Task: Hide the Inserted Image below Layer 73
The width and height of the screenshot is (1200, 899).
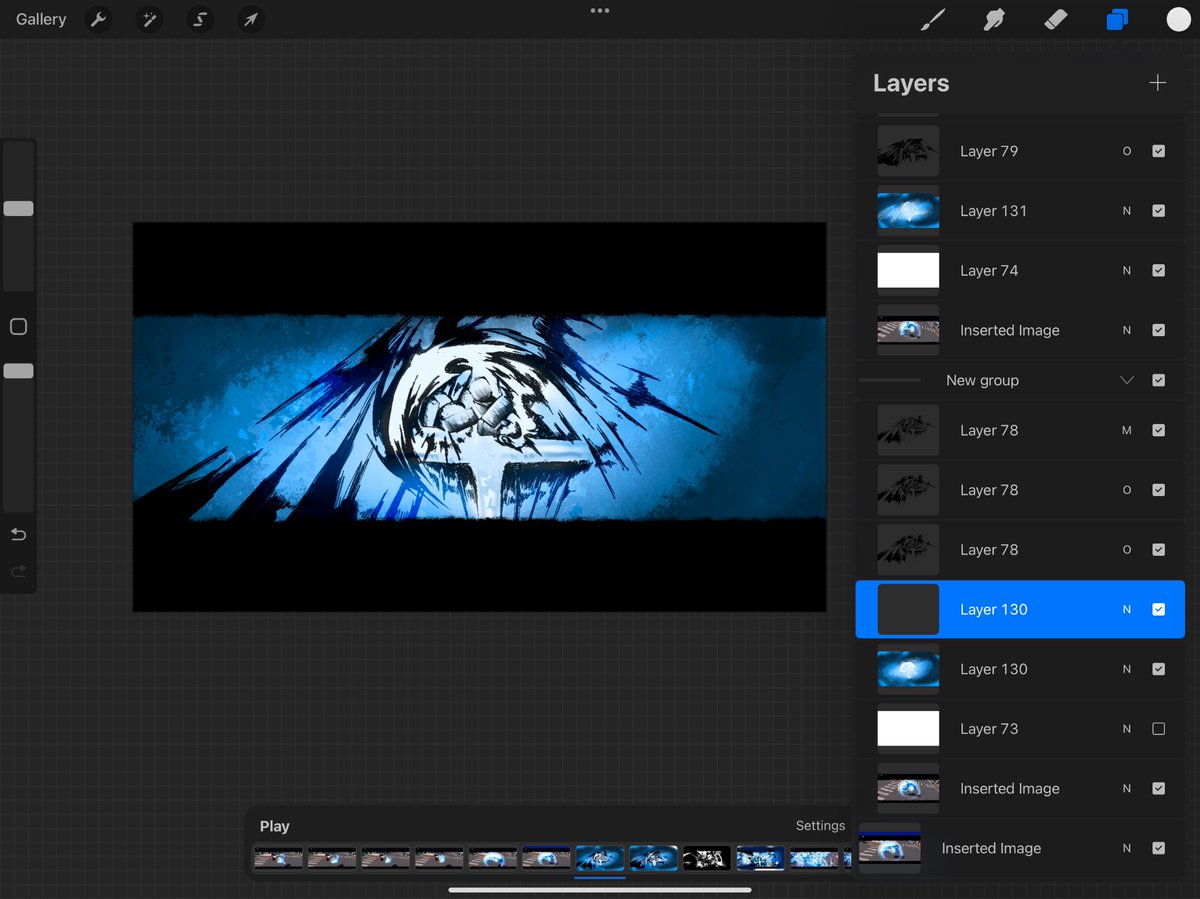Action: 1158,788
